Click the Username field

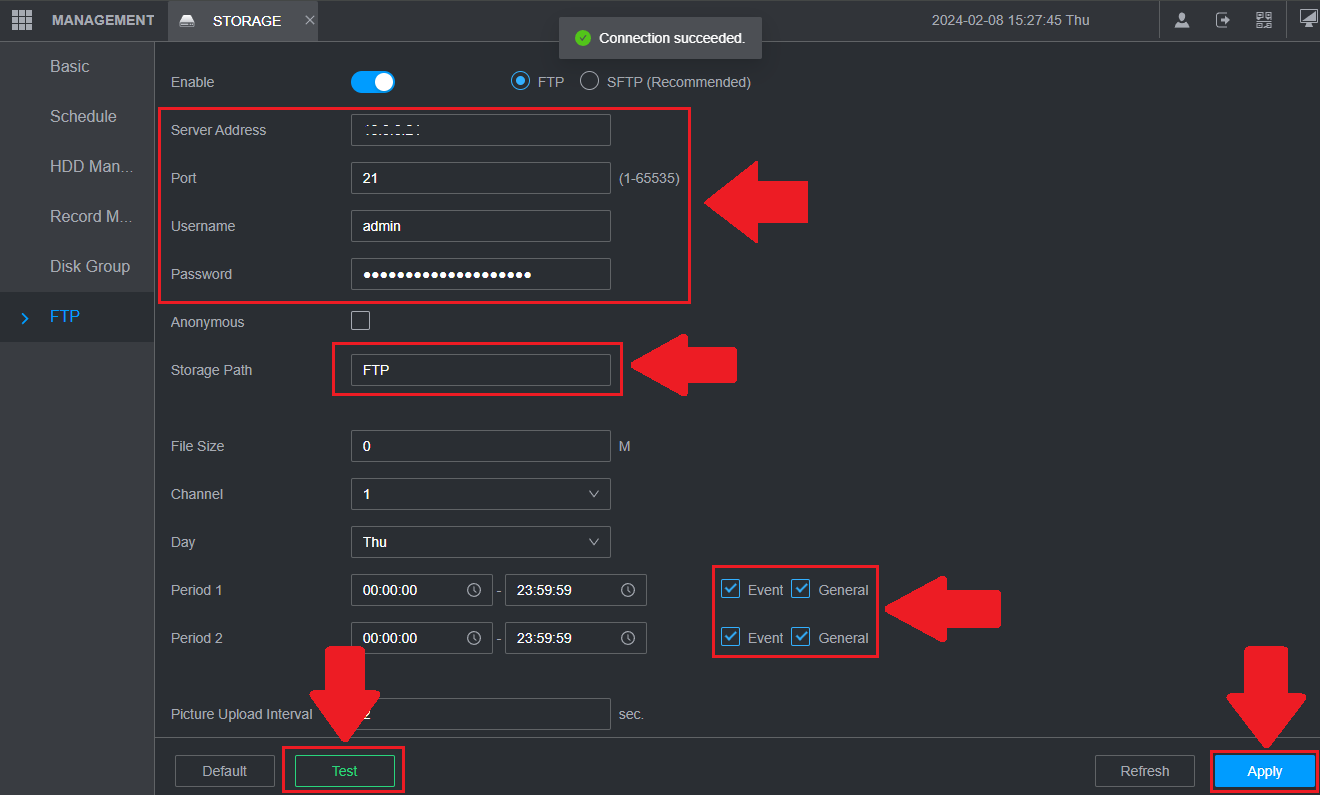coord(481,226)
